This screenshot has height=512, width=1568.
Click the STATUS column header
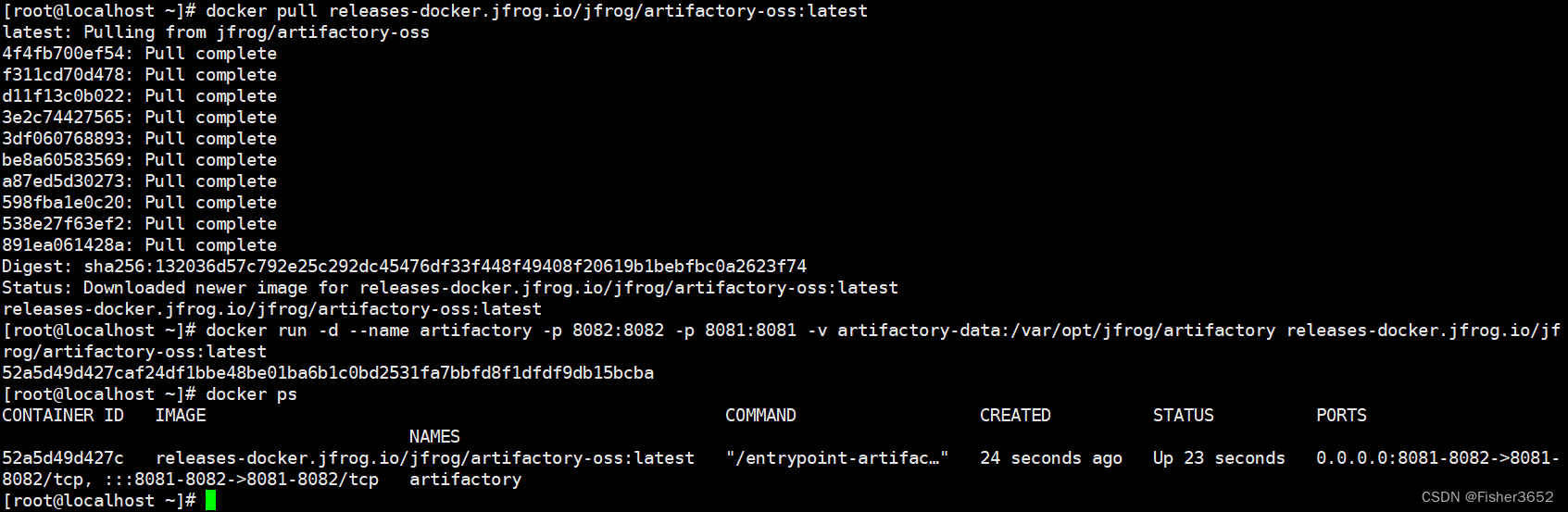pos(1183,416)
